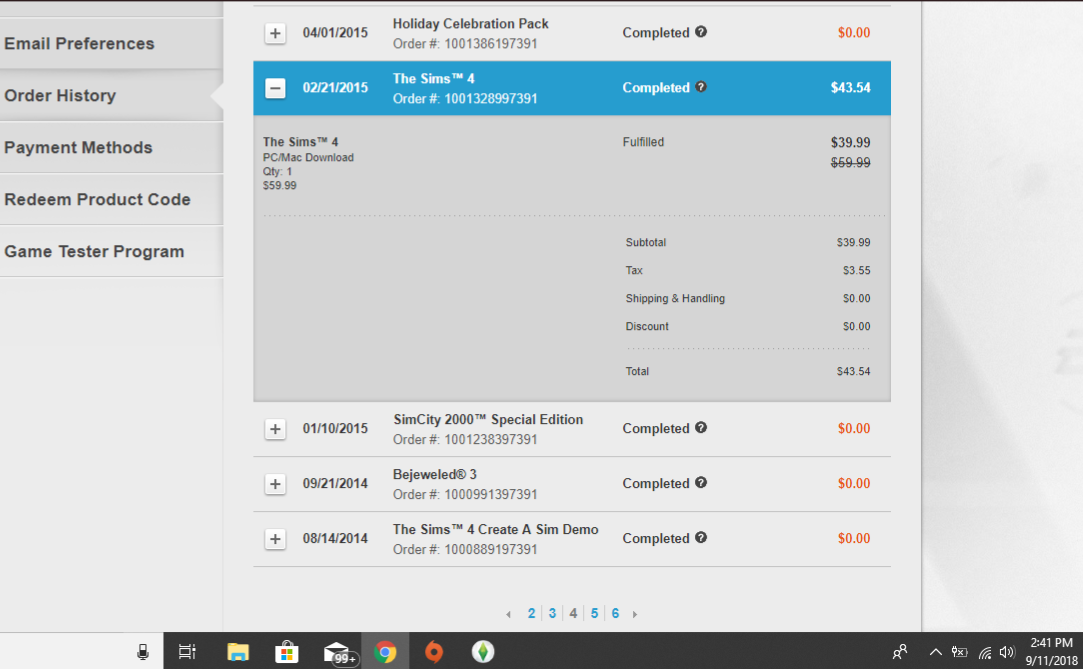Expand the Bejeweled 3 order row
Viewport: 1083px width, 669px height.
tap(275, 484)
